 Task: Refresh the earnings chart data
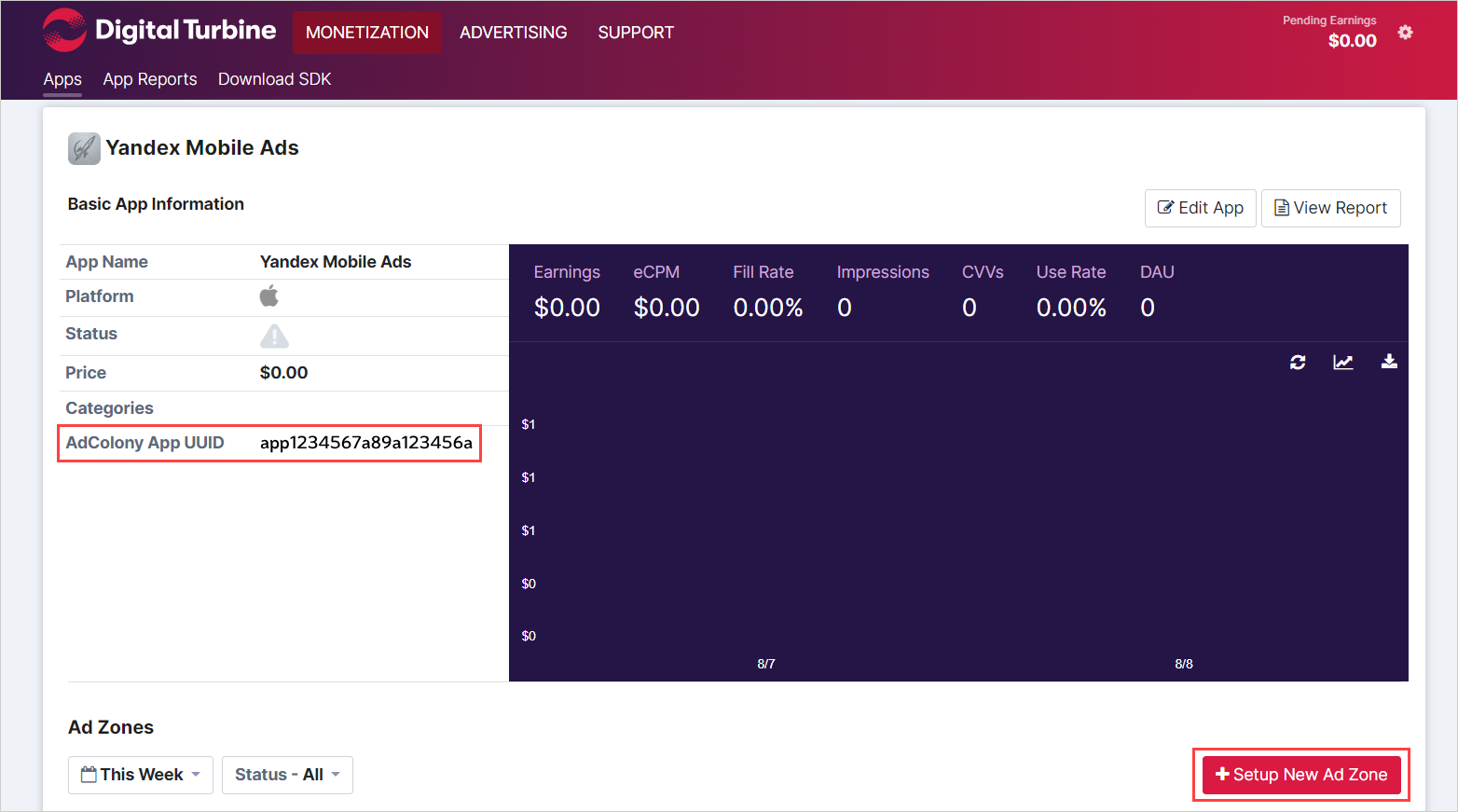pyautogui.click(x=1298, y=362)
